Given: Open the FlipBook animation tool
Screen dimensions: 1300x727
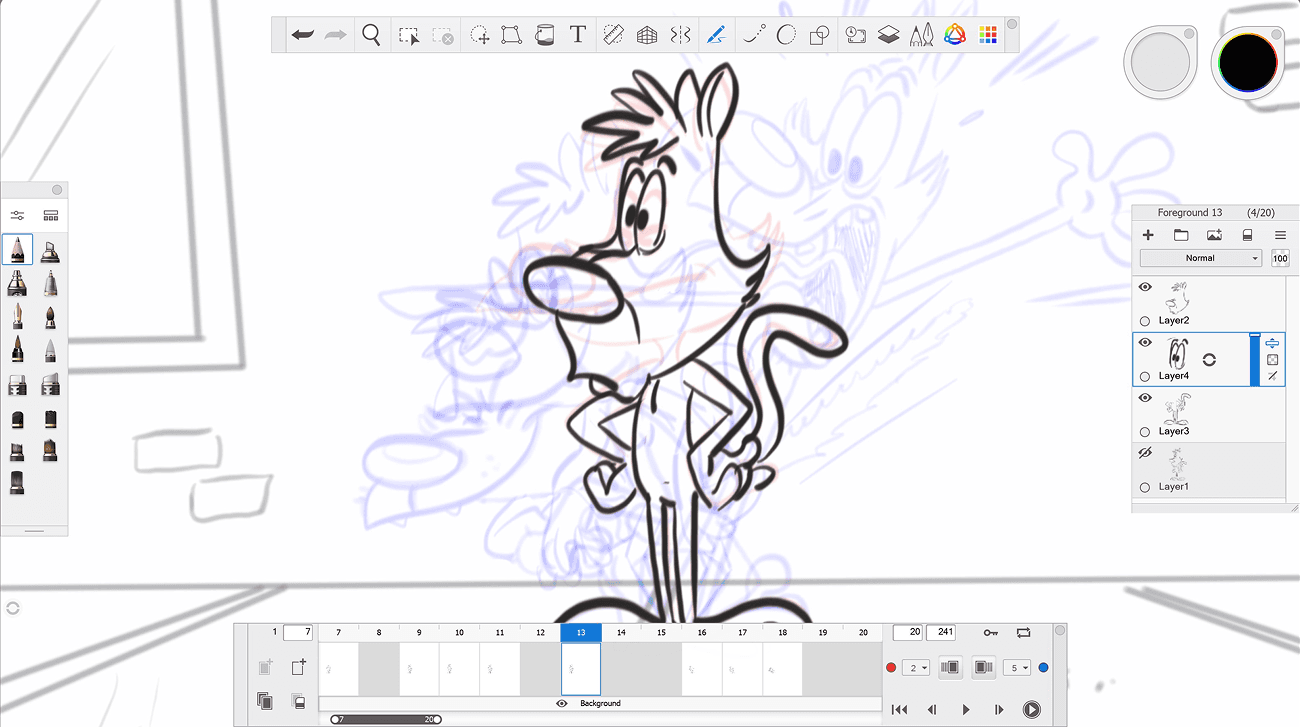Looking at the screenshot, I should point(855,35).
